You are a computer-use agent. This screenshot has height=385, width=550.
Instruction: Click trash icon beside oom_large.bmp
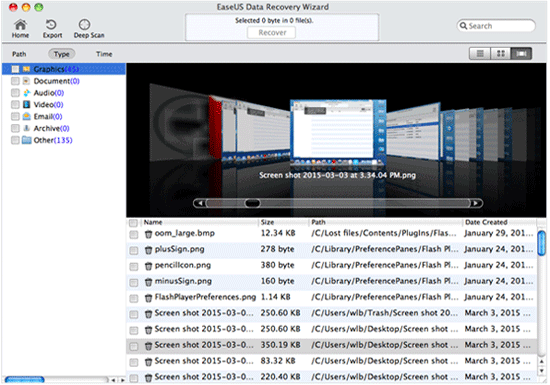pyautogui.click(x=148, y=234)
